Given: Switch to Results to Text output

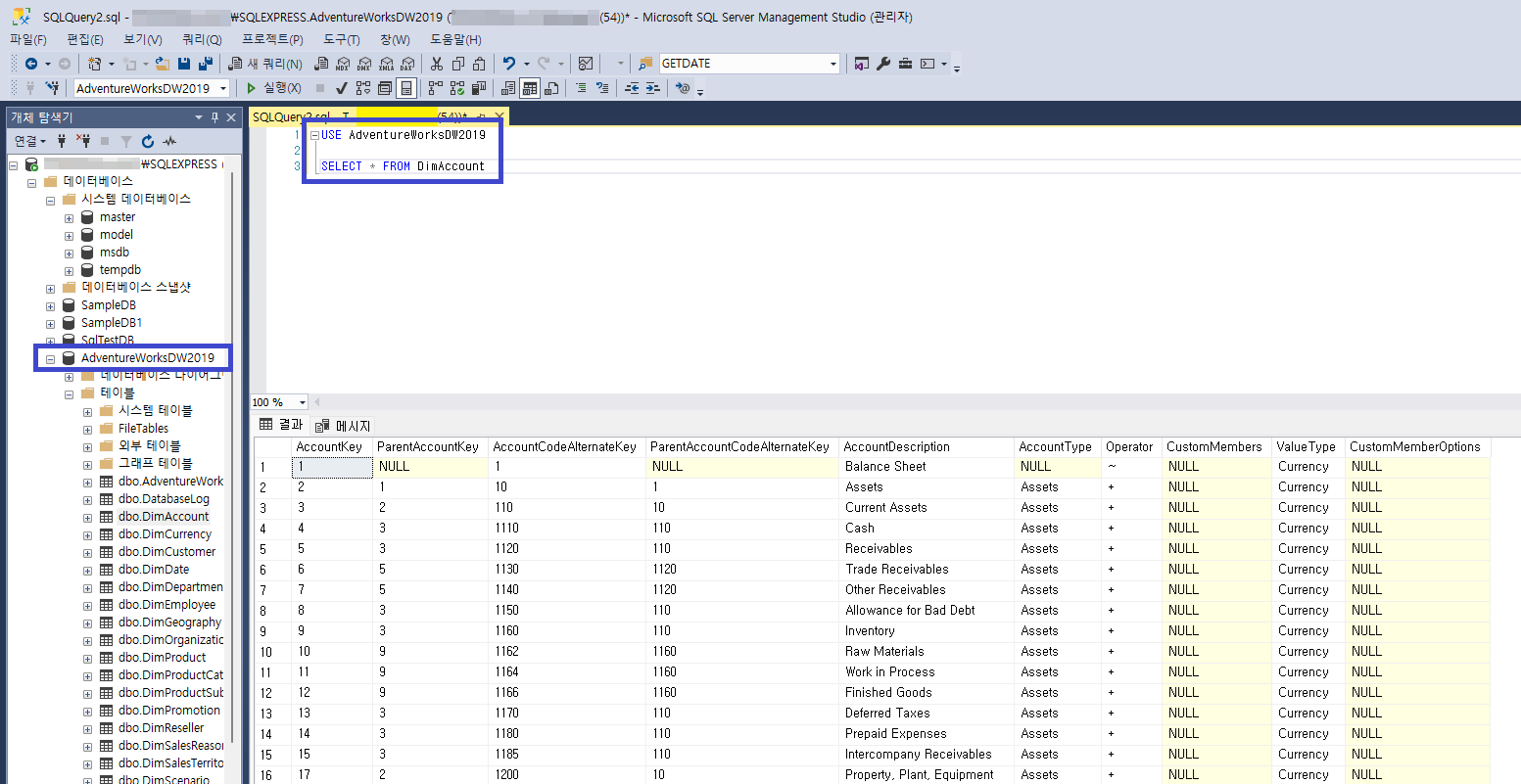Looking at the screenshot, I should coord(508,88).
